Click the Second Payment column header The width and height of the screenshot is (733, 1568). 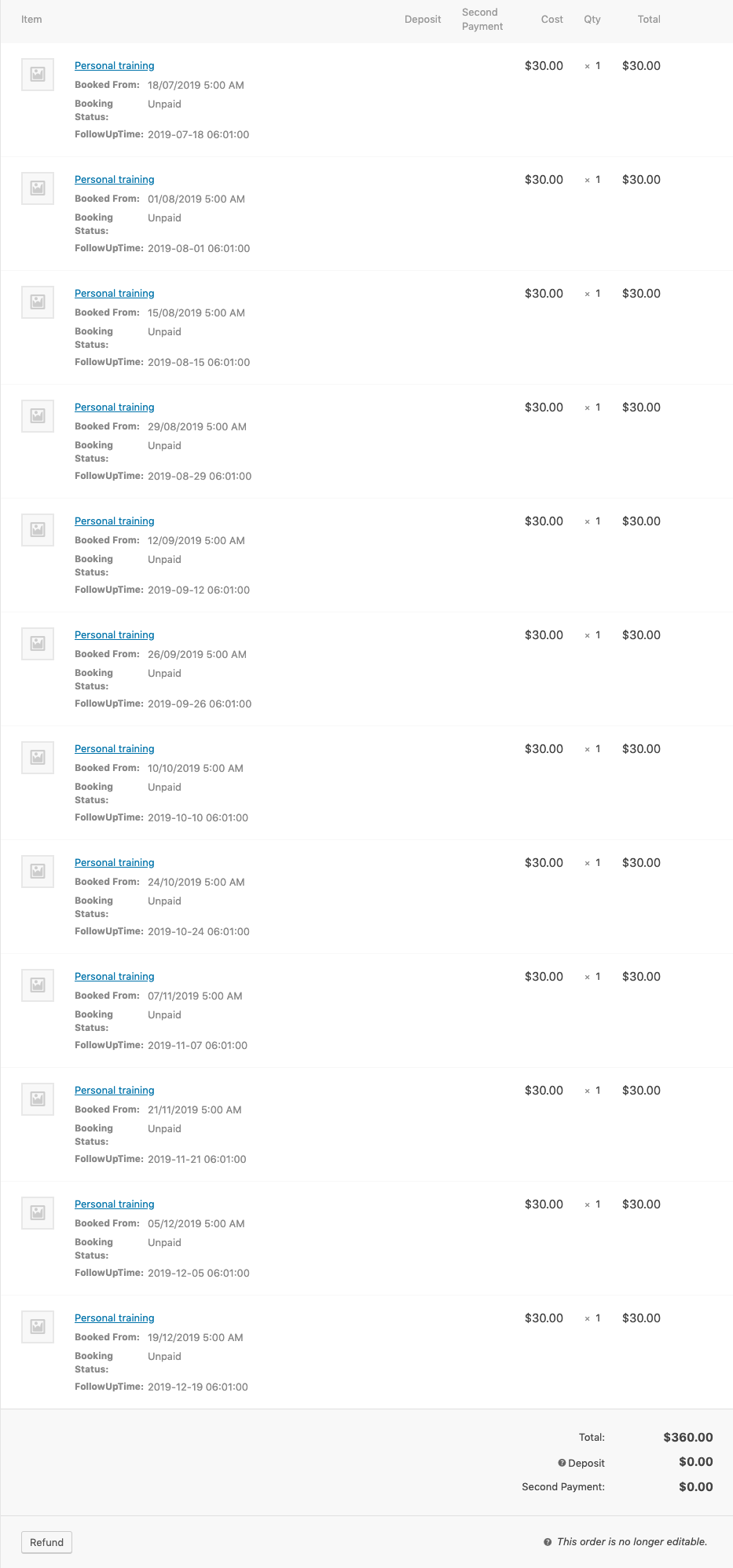[x=482, y=20]
